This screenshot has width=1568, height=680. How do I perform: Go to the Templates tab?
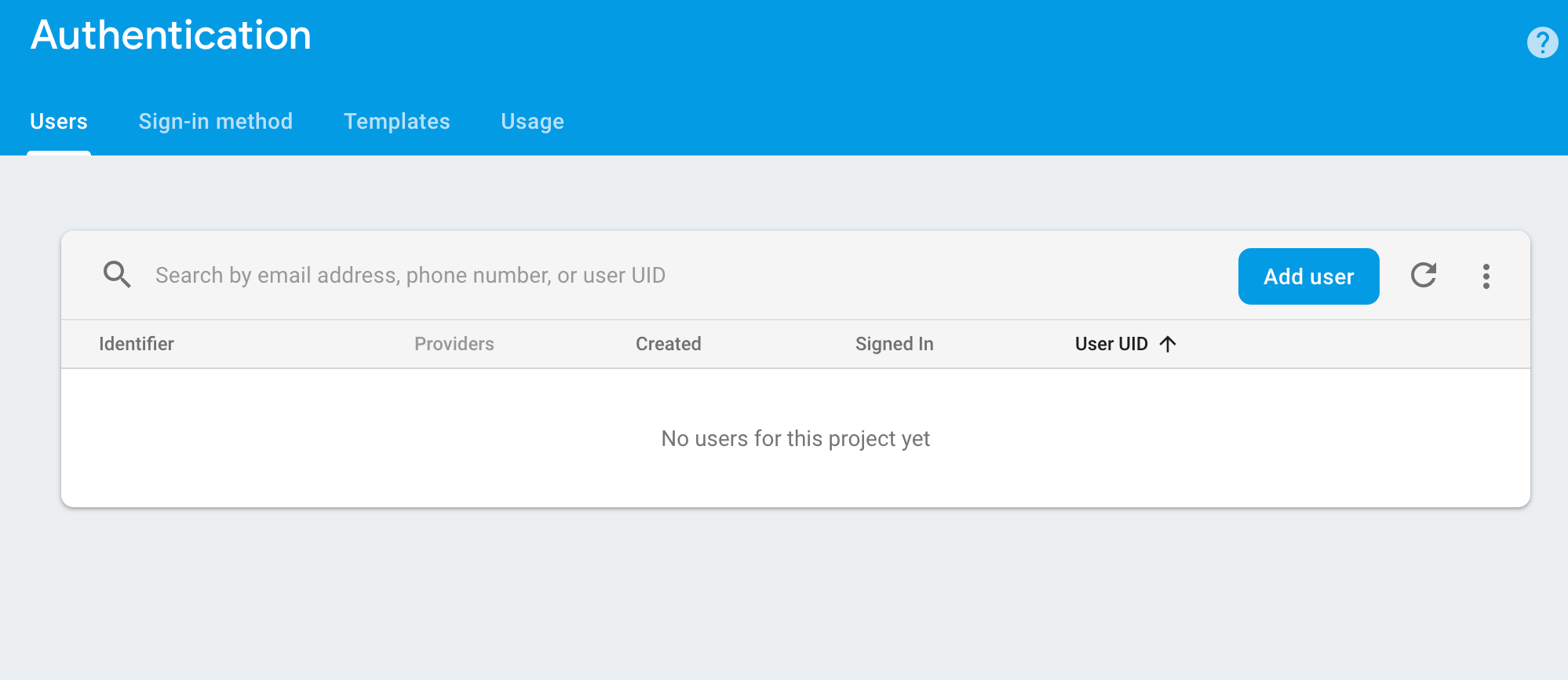[397, 122]
